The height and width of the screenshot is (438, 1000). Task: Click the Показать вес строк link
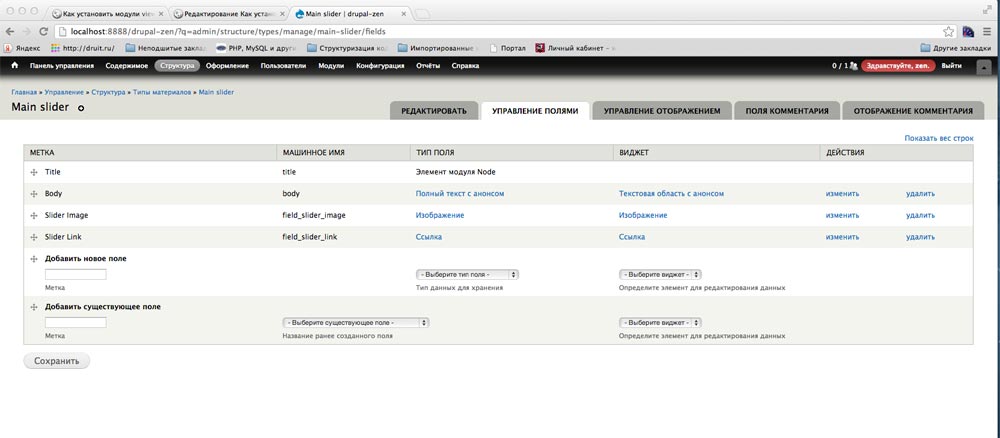click(x=938, y=137)
